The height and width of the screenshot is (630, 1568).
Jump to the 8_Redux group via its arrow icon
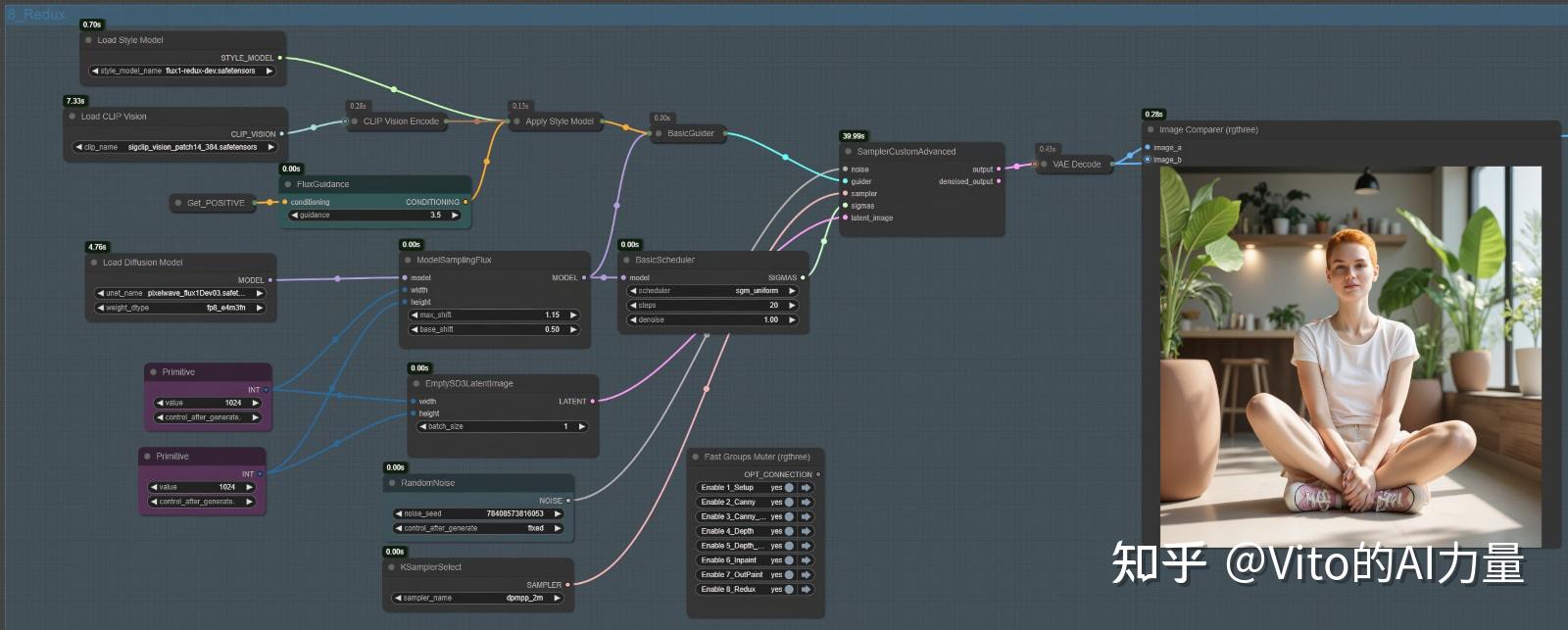coord(806,589)
